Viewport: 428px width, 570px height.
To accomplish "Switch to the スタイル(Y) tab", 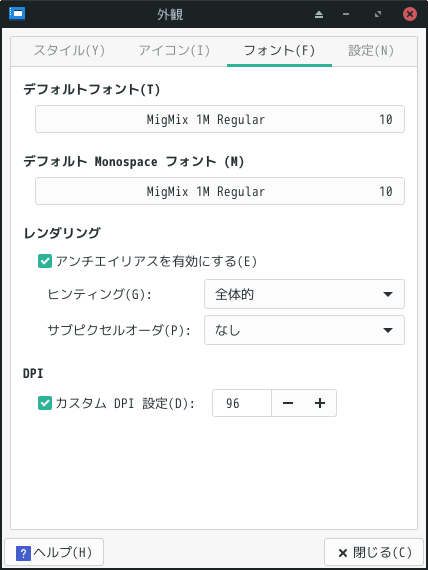I will 69,51.
